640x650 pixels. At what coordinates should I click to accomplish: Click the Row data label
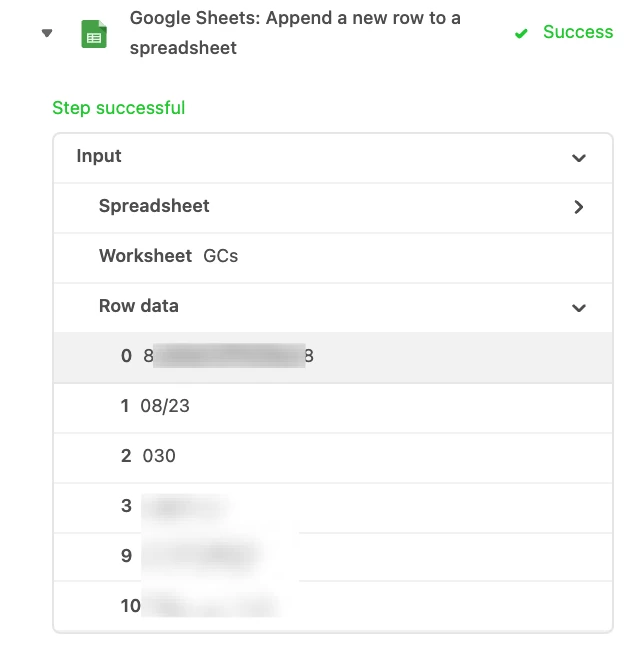point(138,306)
